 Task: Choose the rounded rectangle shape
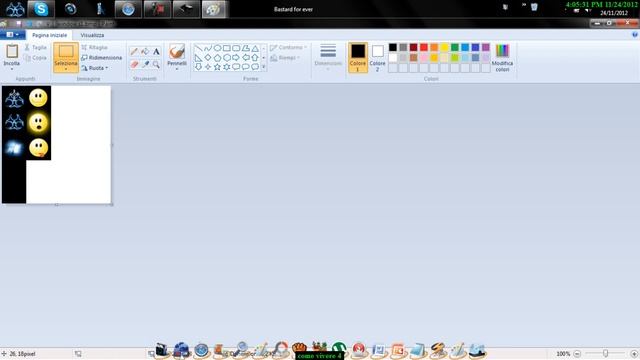236,49
